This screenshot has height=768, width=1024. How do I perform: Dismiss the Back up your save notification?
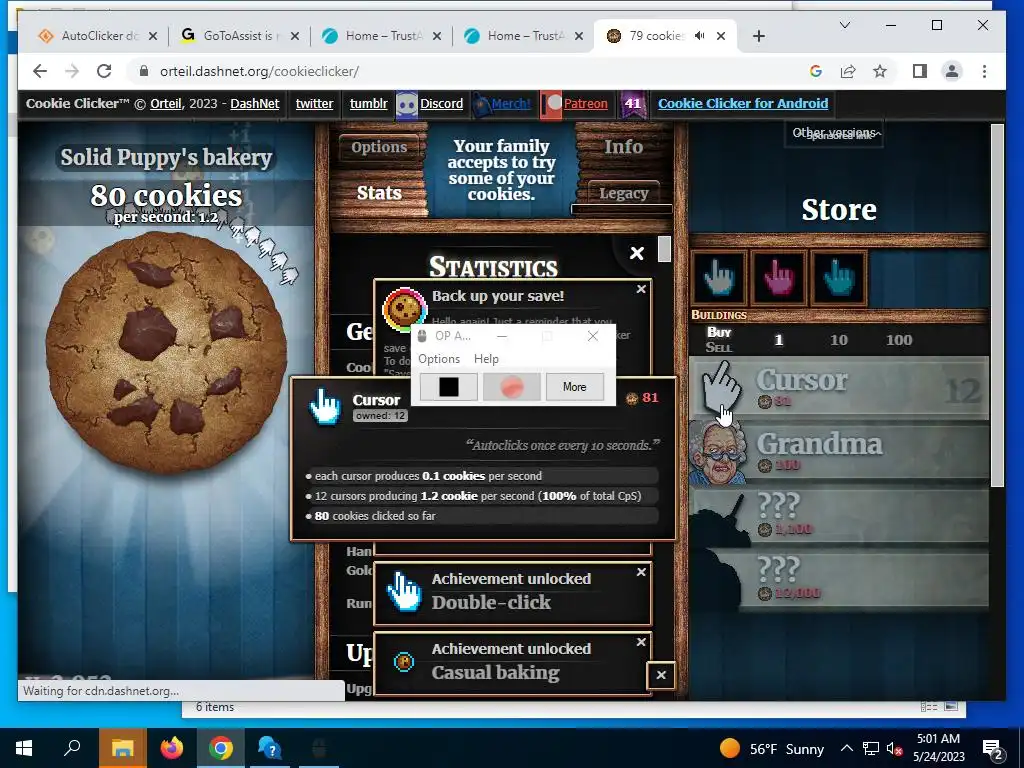coord(641,289)
